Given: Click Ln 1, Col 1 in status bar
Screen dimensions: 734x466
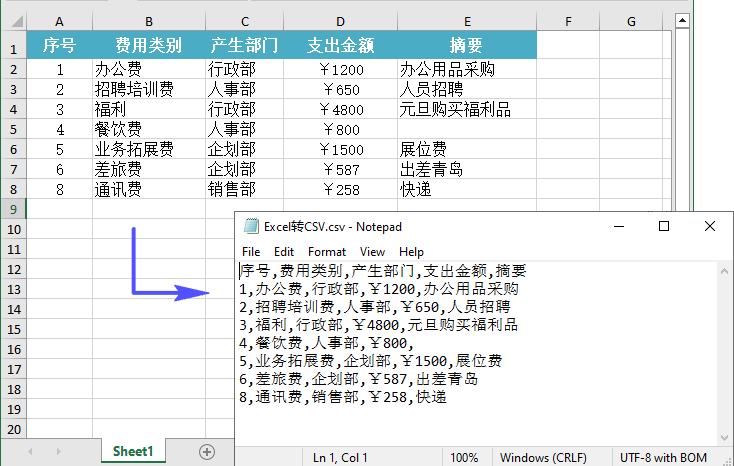Looking at the screenshot, I should point(340,458).
